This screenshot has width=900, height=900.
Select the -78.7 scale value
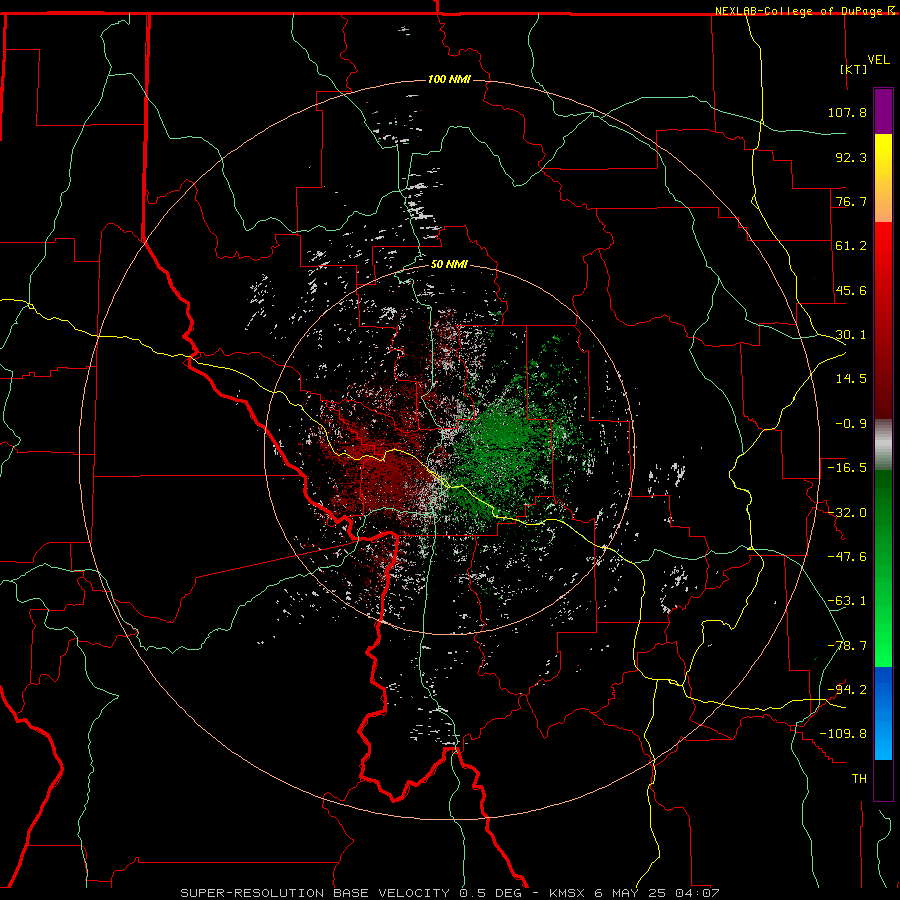point(847,646)
